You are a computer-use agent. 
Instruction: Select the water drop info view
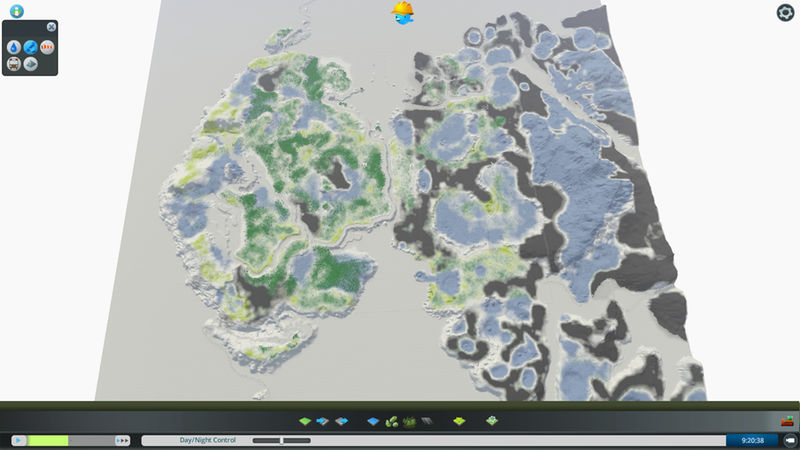tap(14, 47)
